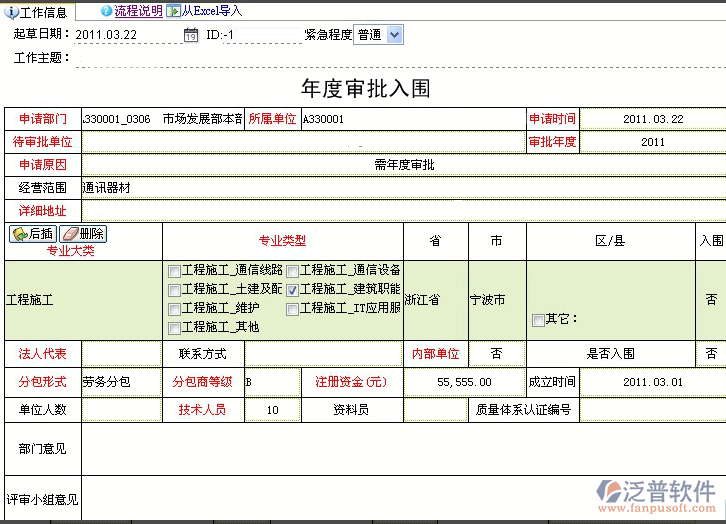Click the calendar icon beside draft date

tap(191, 35)
